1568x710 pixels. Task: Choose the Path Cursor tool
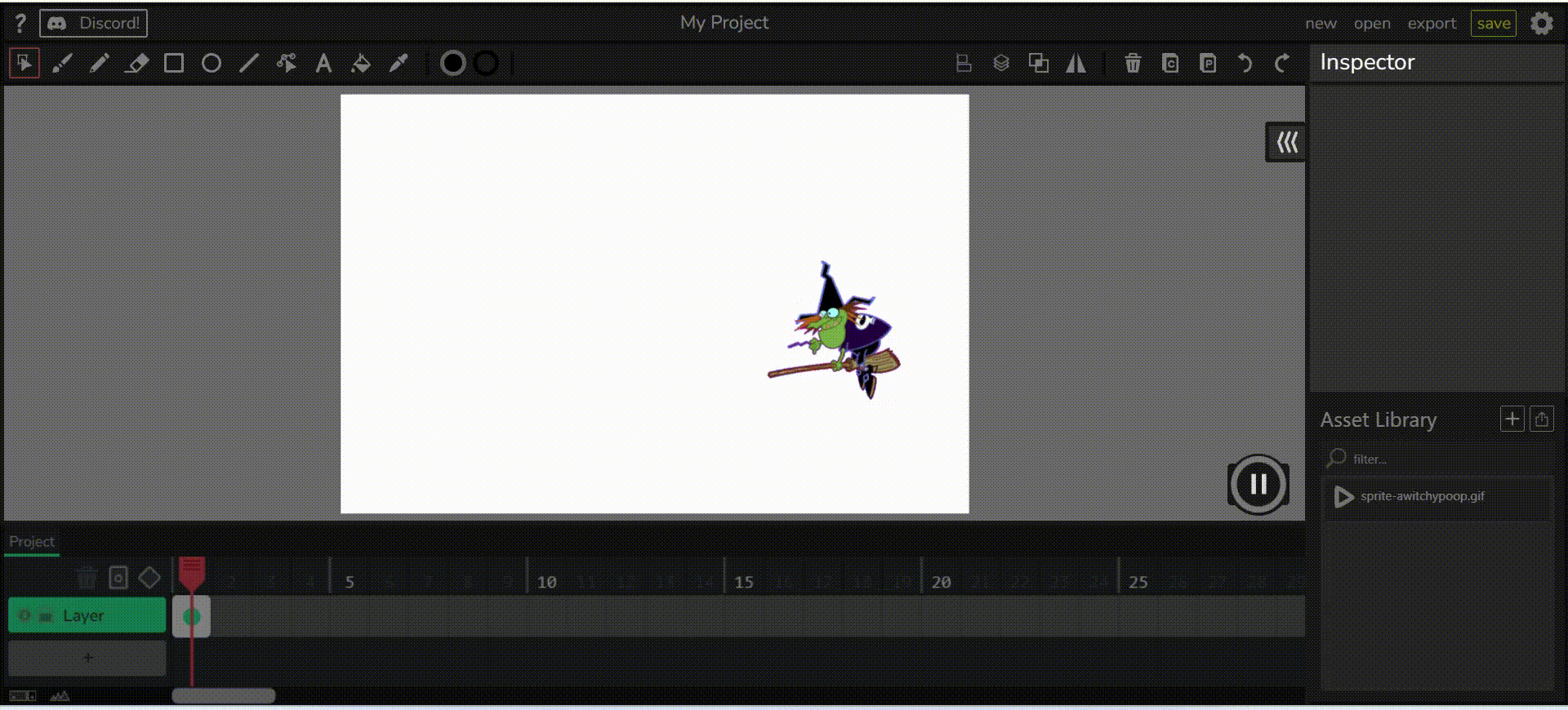[286, 63]
